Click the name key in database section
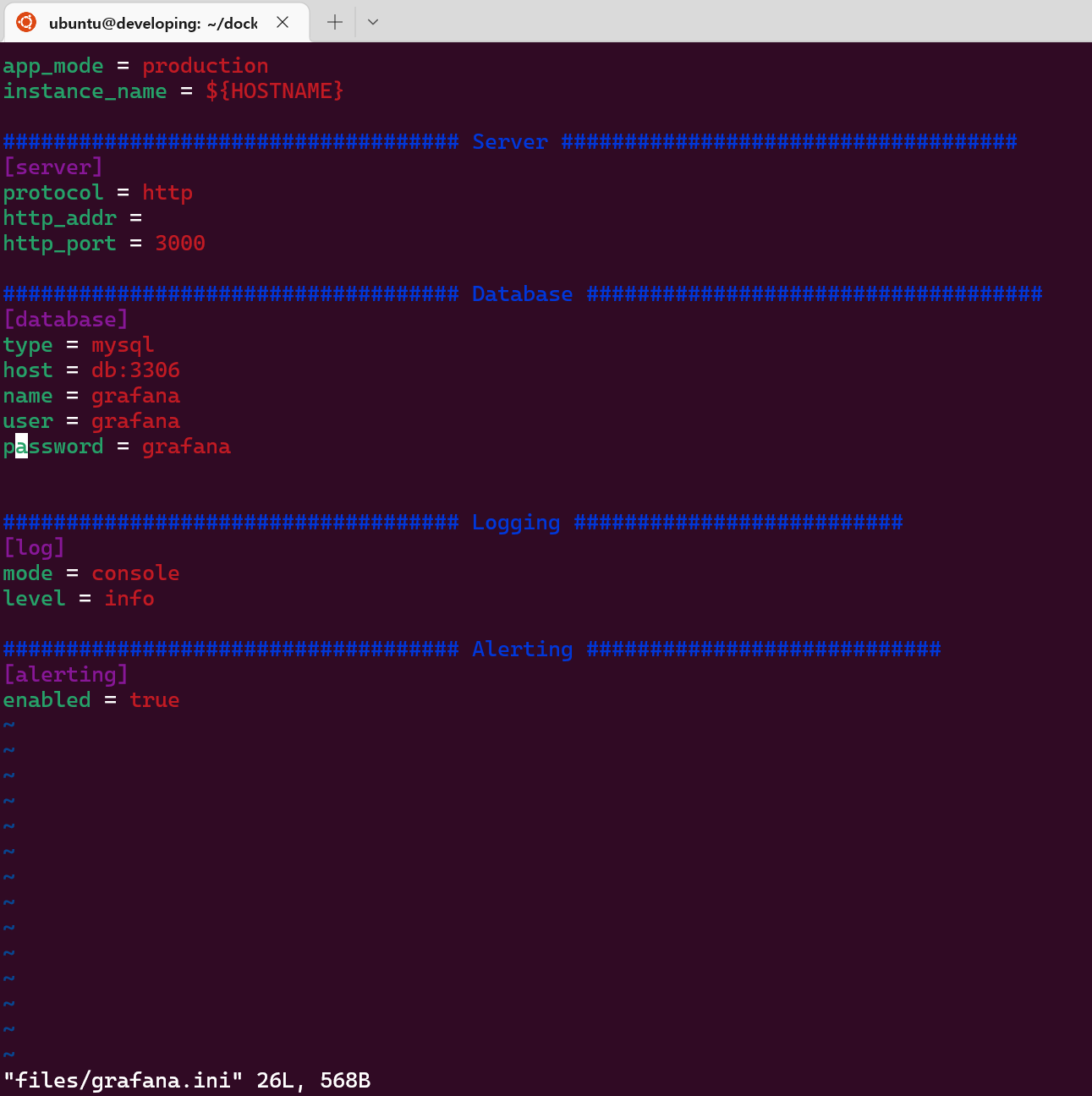 tap(28, 396)
